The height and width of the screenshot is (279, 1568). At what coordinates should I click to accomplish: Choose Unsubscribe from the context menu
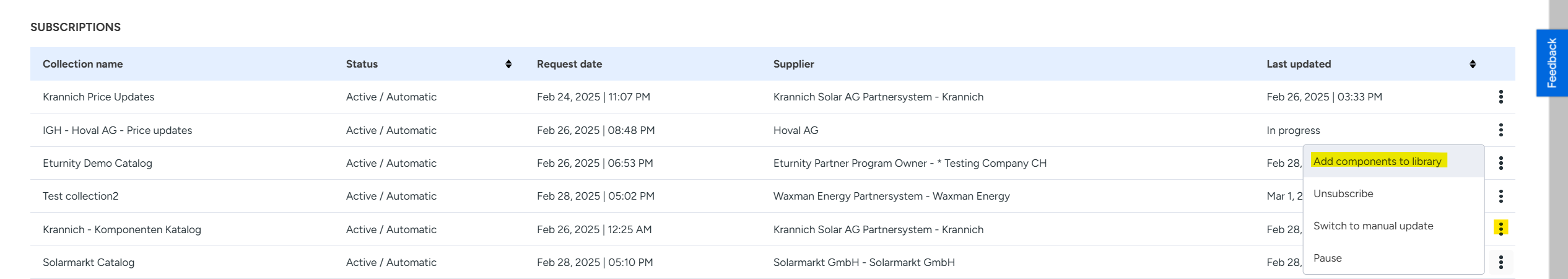[1343, 193]
